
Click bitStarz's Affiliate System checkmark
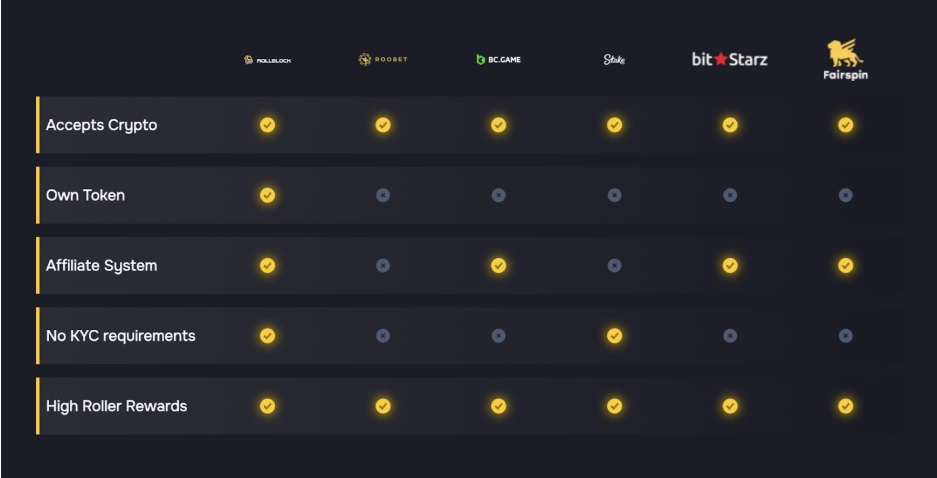730,265
